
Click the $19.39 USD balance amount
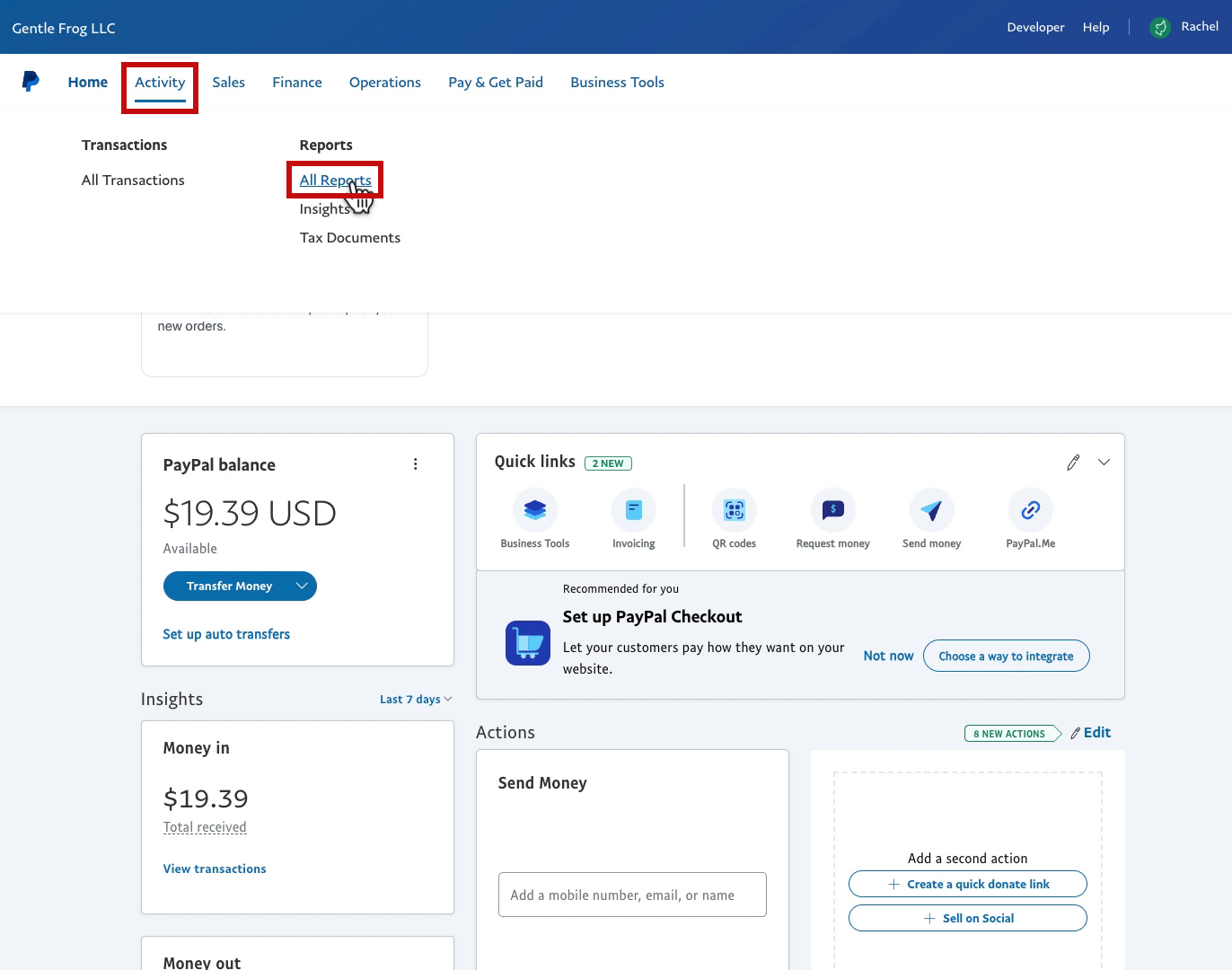tap(250, 513)
